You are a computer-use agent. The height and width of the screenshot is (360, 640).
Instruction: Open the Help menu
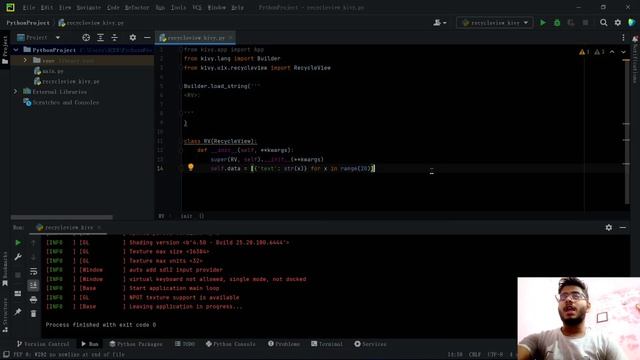pos(237,7)
